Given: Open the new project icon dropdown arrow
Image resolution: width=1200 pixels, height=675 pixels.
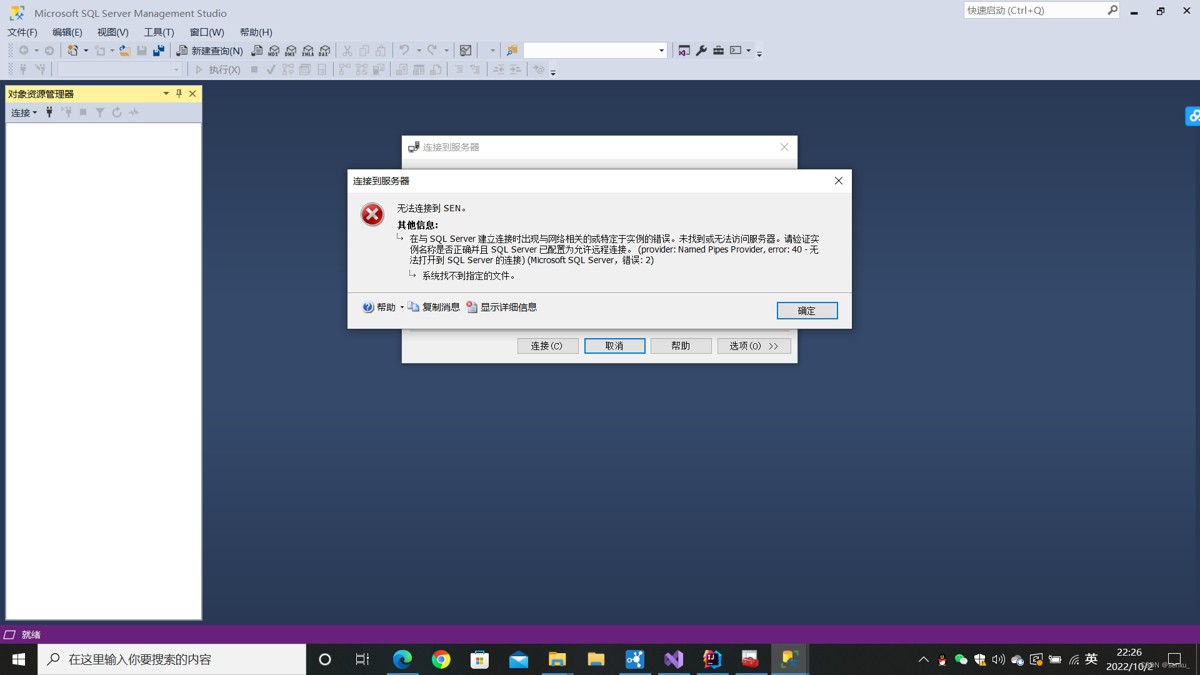Looking at the screenshot, I should pyautogui.click(x=86, y=50).
